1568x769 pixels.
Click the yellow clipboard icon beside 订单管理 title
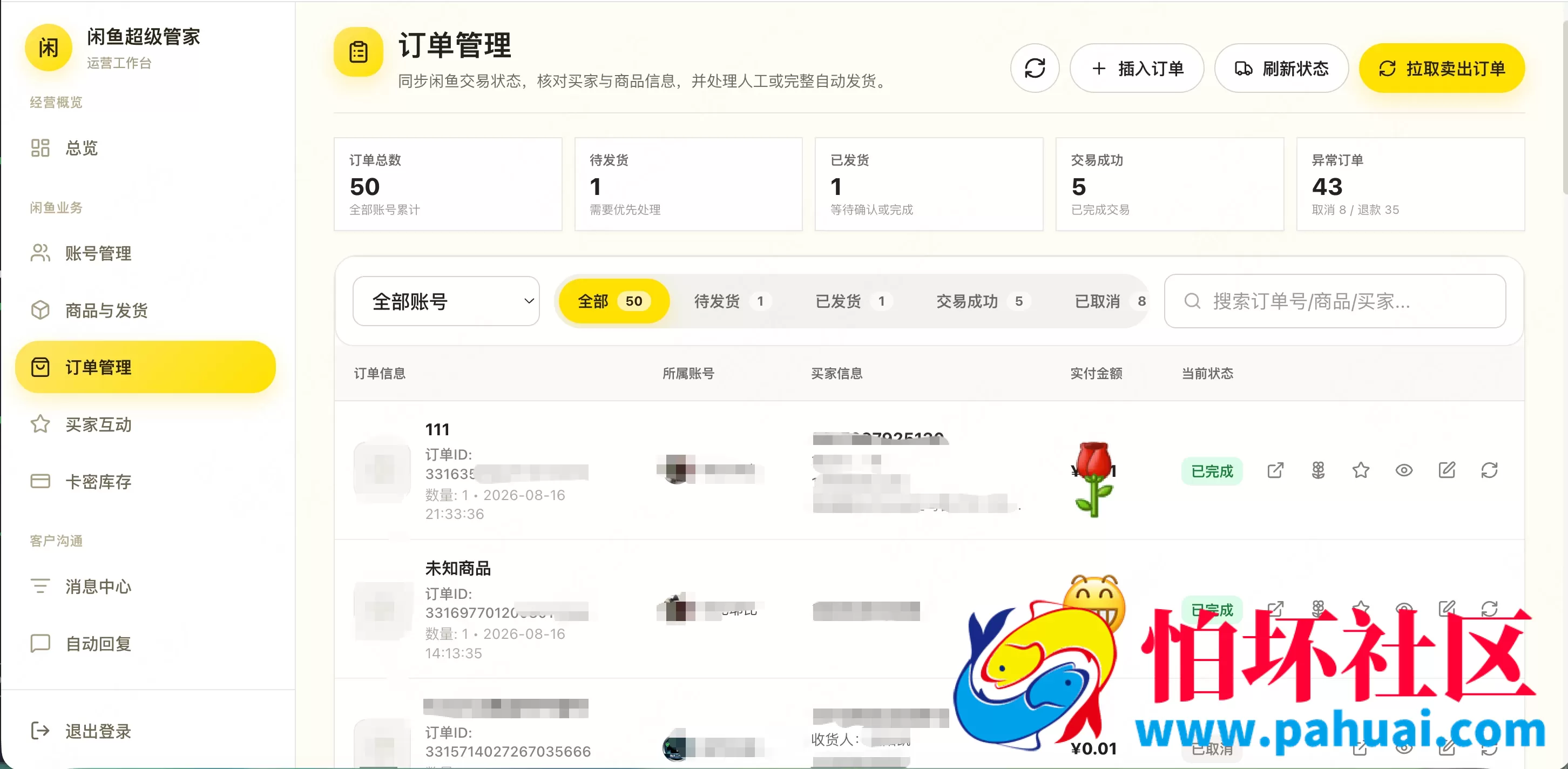pyautogui.click(x=359, y=52)
